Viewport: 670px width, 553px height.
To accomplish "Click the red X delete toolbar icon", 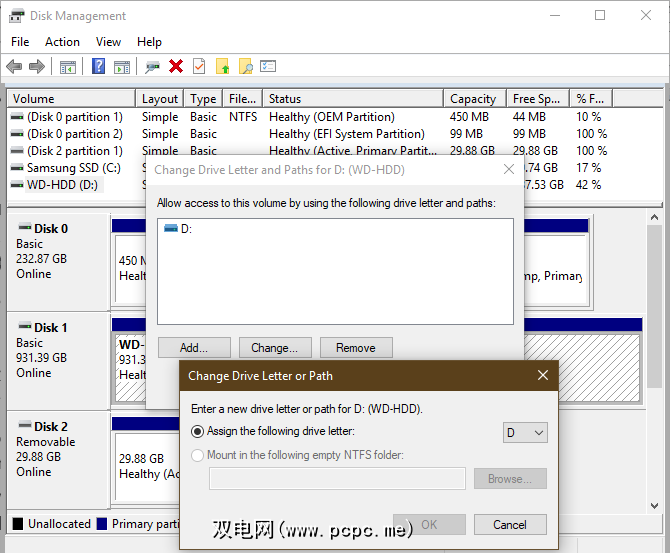I will [176, 67].
